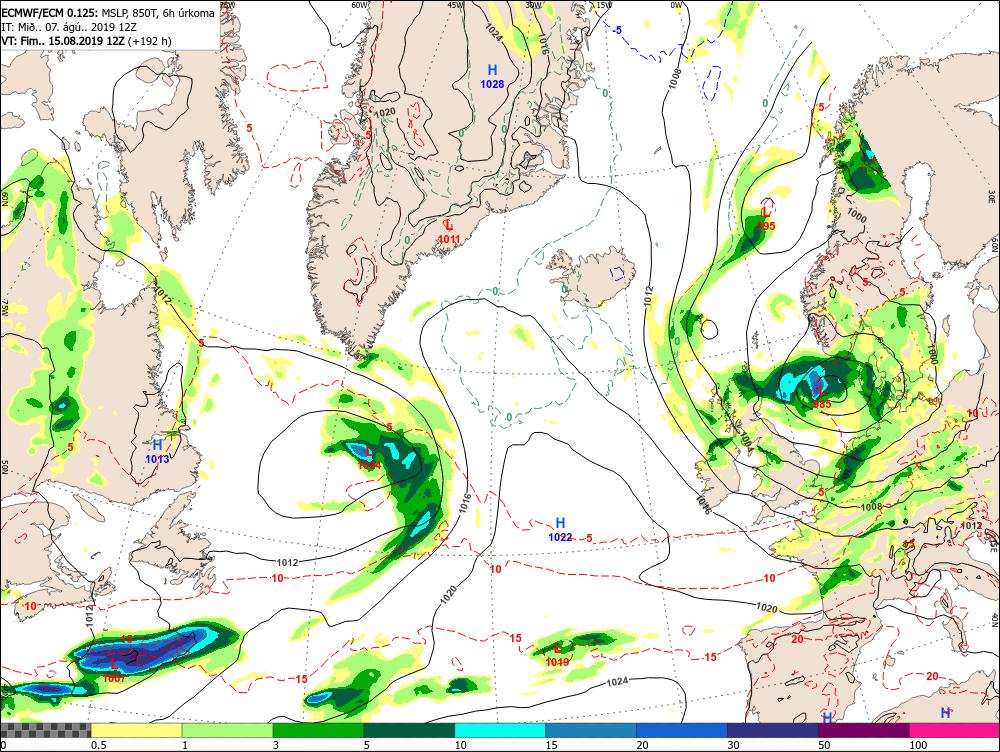Select the purple 50–100 legend swatch
Image resolution: width=1000 pixels, height=752 pixels.
coord(864,730)
